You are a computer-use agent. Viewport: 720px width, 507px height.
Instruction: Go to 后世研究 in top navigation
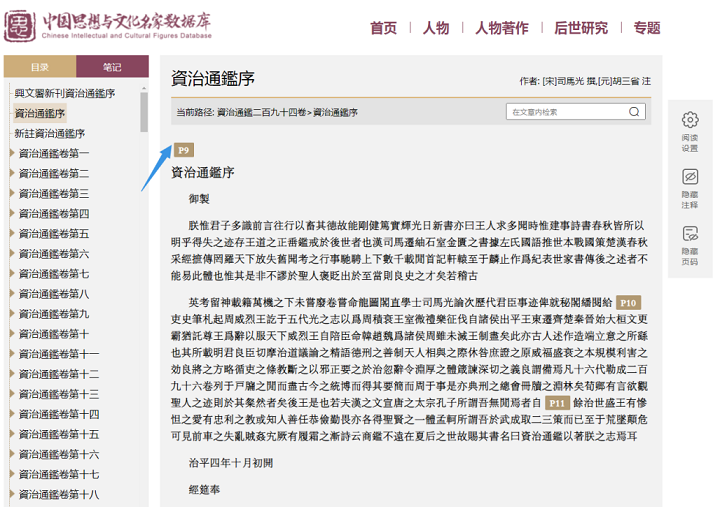tap(580, 28)
